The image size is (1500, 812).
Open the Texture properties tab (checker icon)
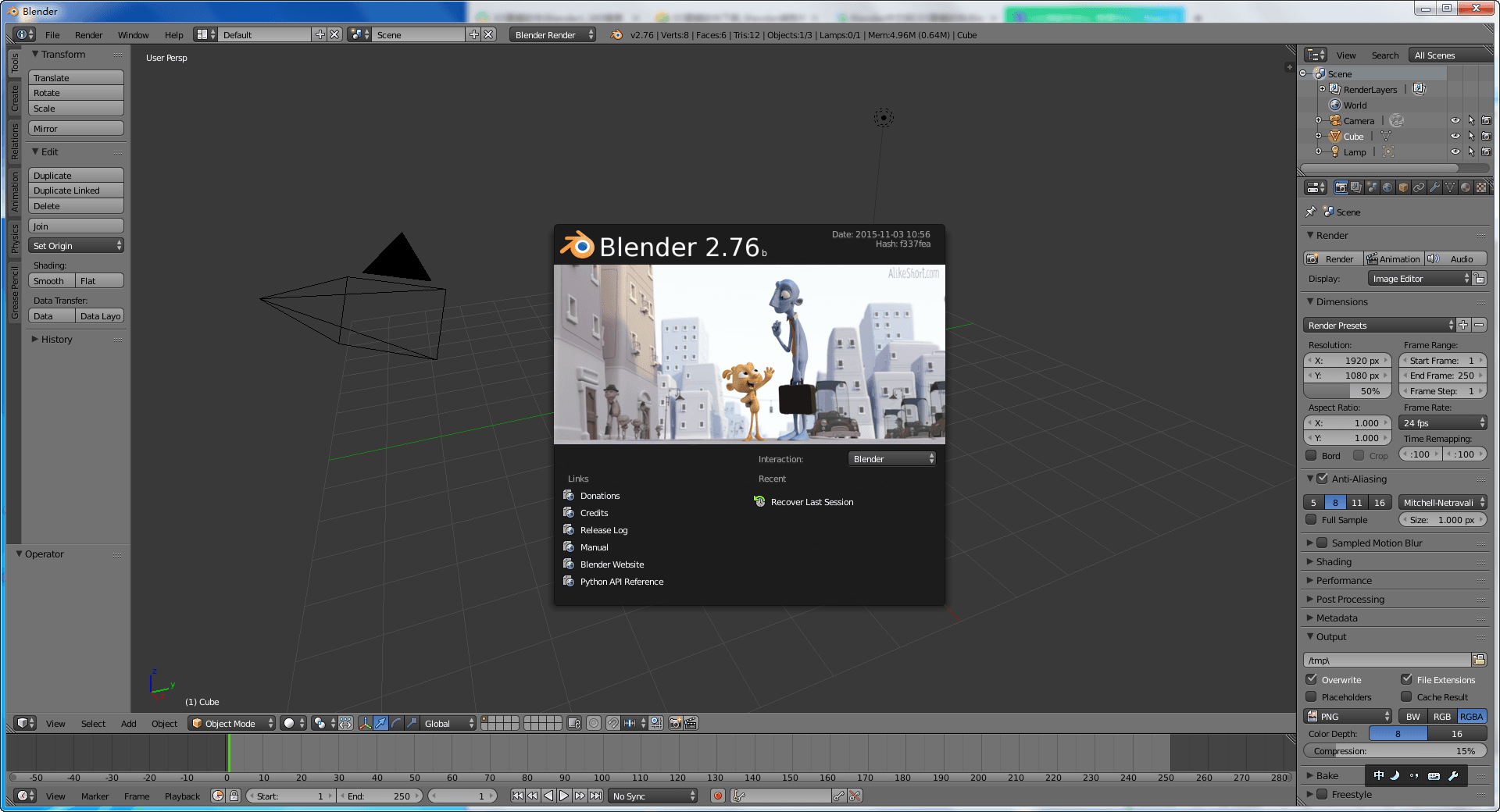[1481, 187]
